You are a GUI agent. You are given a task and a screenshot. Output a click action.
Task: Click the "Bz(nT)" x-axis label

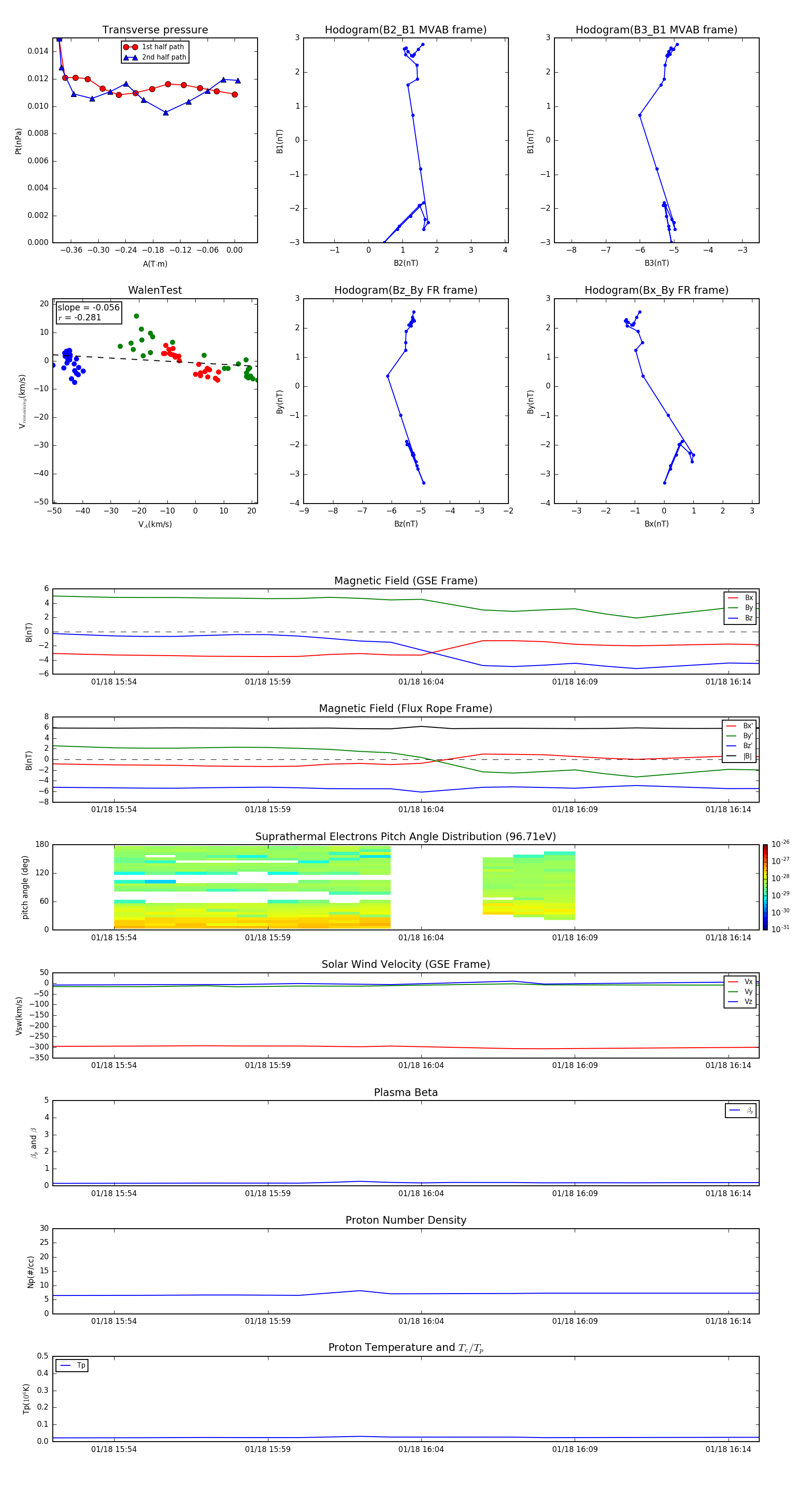click(406, 524)
